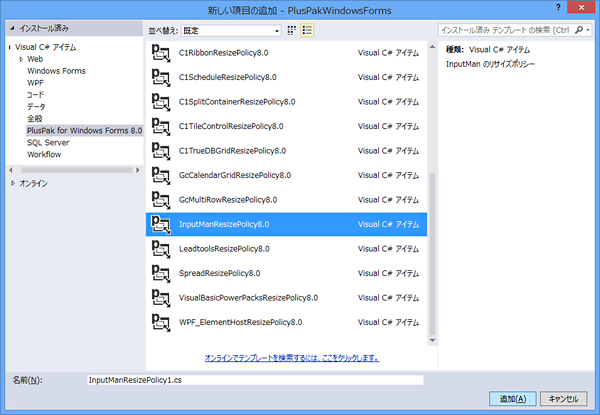Click the template list scroll up arrow
600x415 pixels.
[432, 47]
